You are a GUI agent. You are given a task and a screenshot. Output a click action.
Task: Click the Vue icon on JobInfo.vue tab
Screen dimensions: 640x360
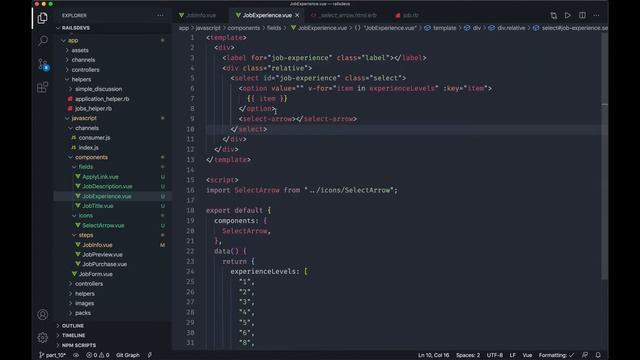(x=181, y=16)
